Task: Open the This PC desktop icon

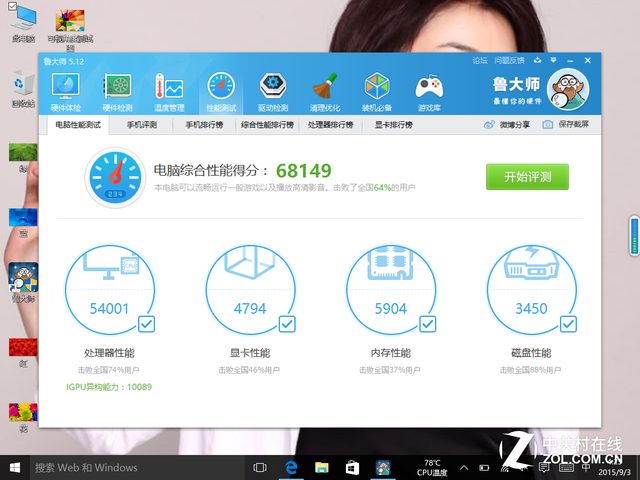Action: point(23,22)
